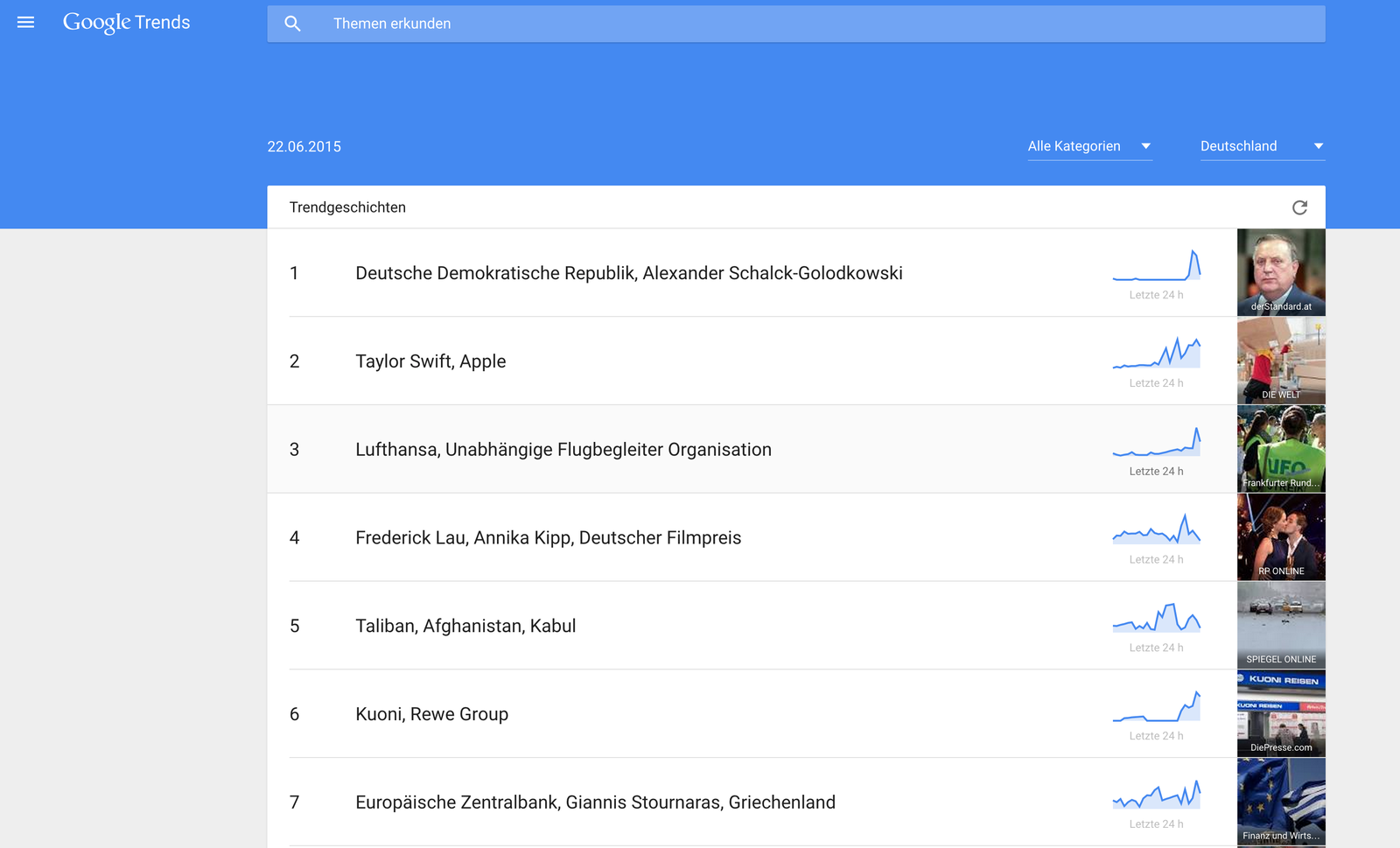This screenshot has height=848, width=1400.
Task: Click the sparkline chart for Frederick Lau story
Action: click(1156, 530)
